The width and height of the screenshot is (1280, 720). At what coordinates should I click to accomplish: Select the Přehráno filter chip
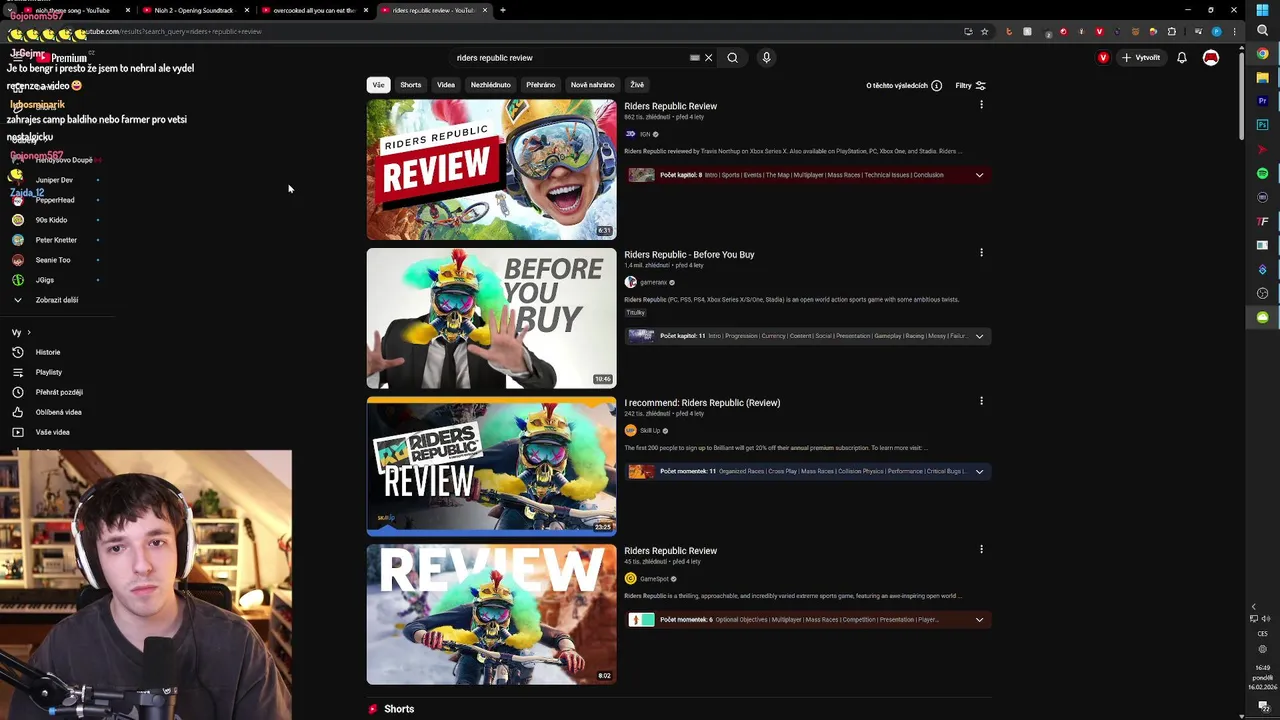click(541, 85)
